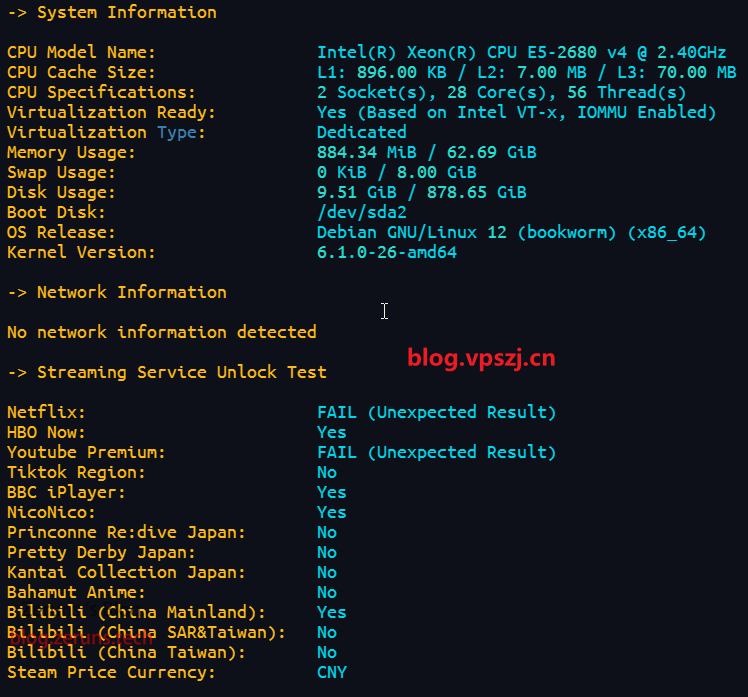Image resolution: width=748 pixels, height=697 pixels.
Task: Click the Steam Price Currency CNY value
Action: point(331,672)
